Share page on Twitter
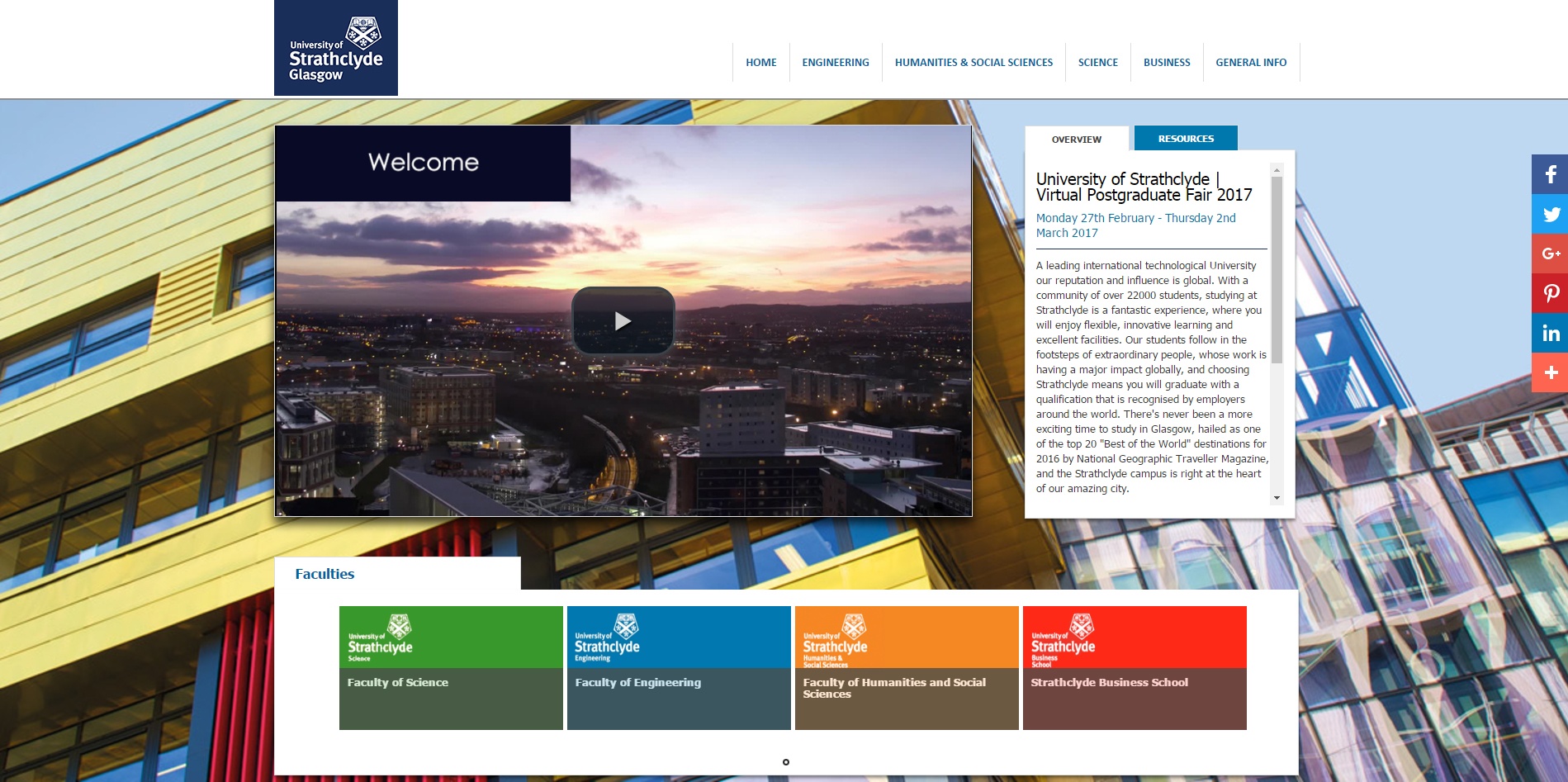The width and height of the screenshot is (1568, 782). [1550, 214]
